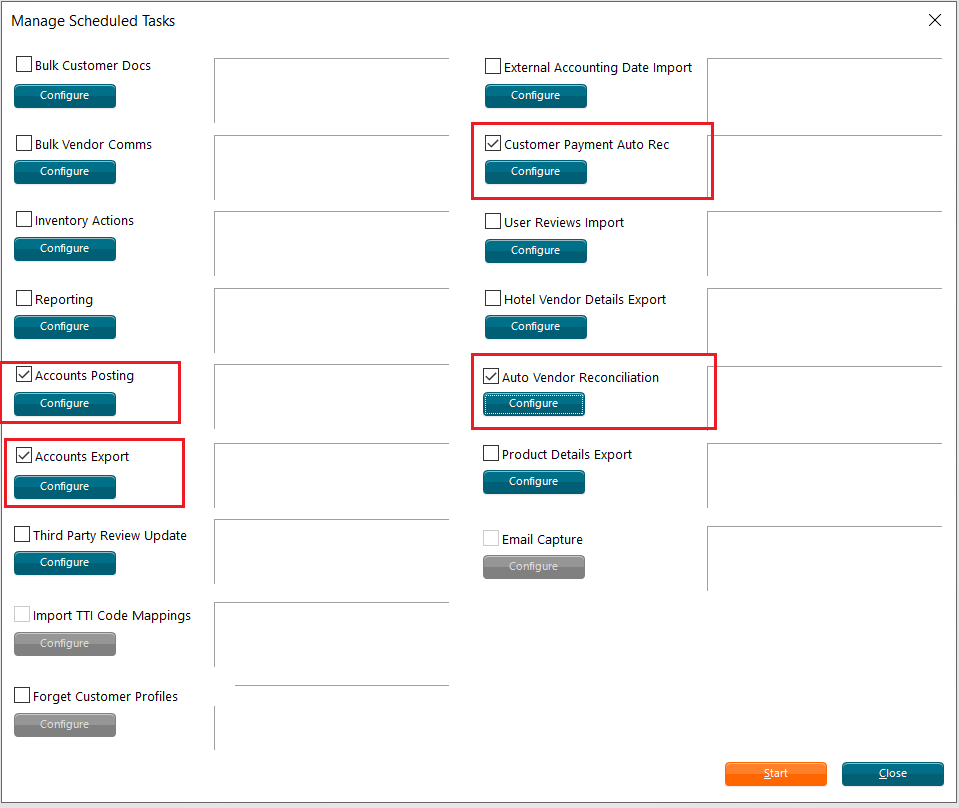
Task: Click the Accounts Posting status box
Action: point(331,396)
